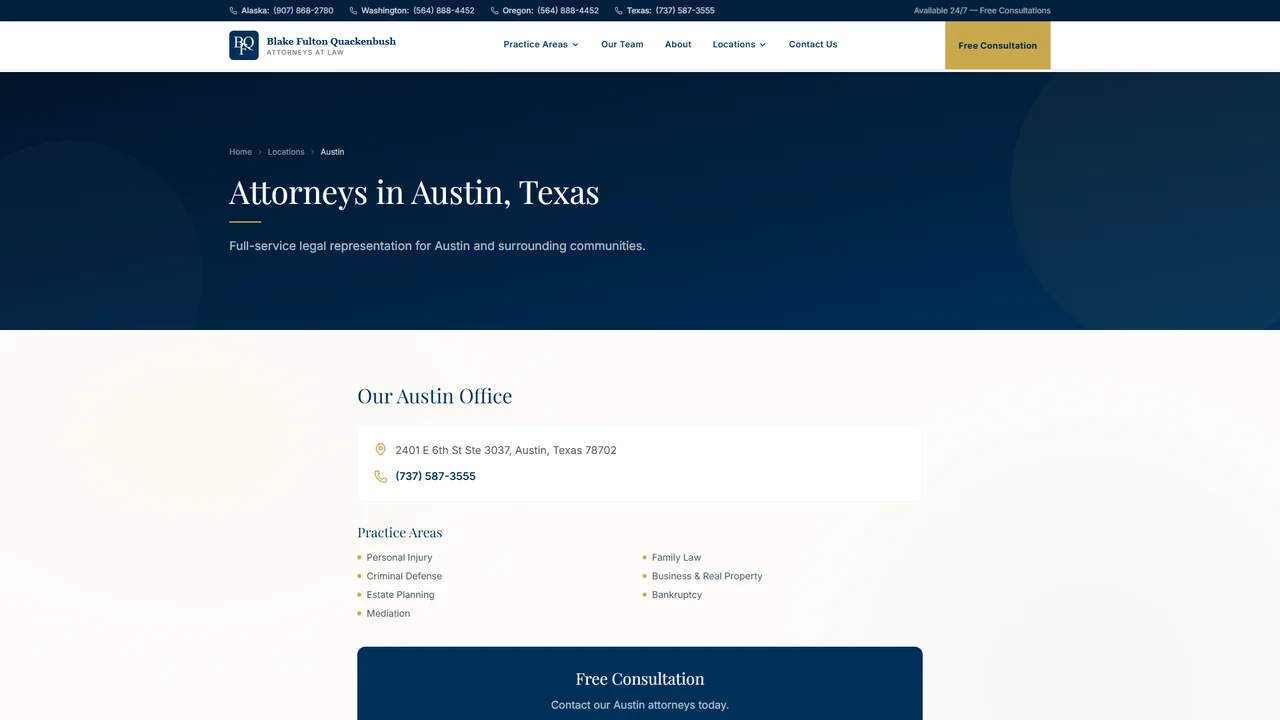Click the phone icon in the office card
This screenshot has width=1280, height=720.
coord(380,476)
